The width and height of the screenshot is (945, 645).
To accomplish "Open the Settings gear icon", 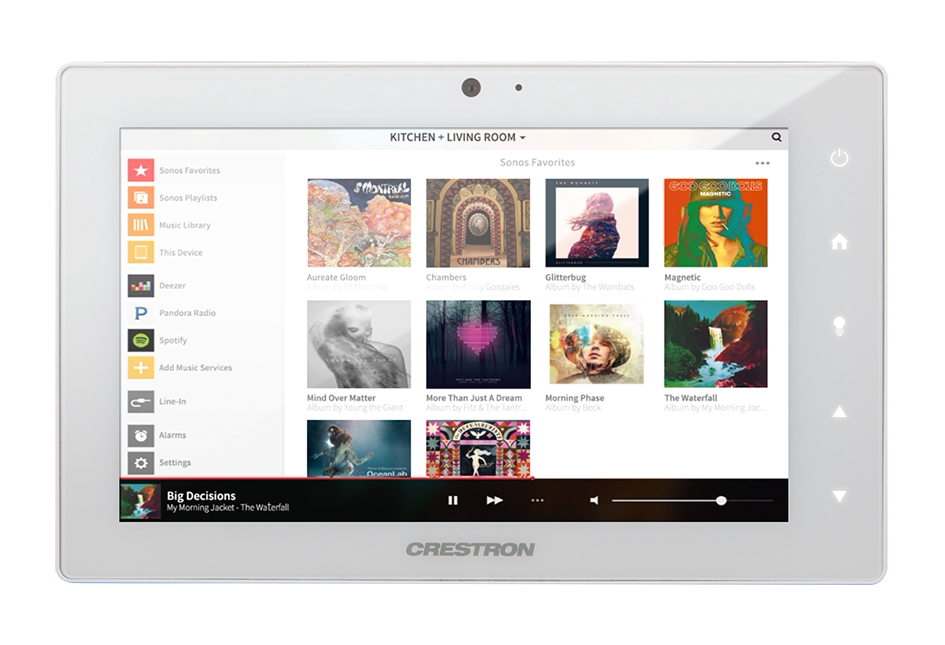I will pyautogui.click(x=140, y=463).
